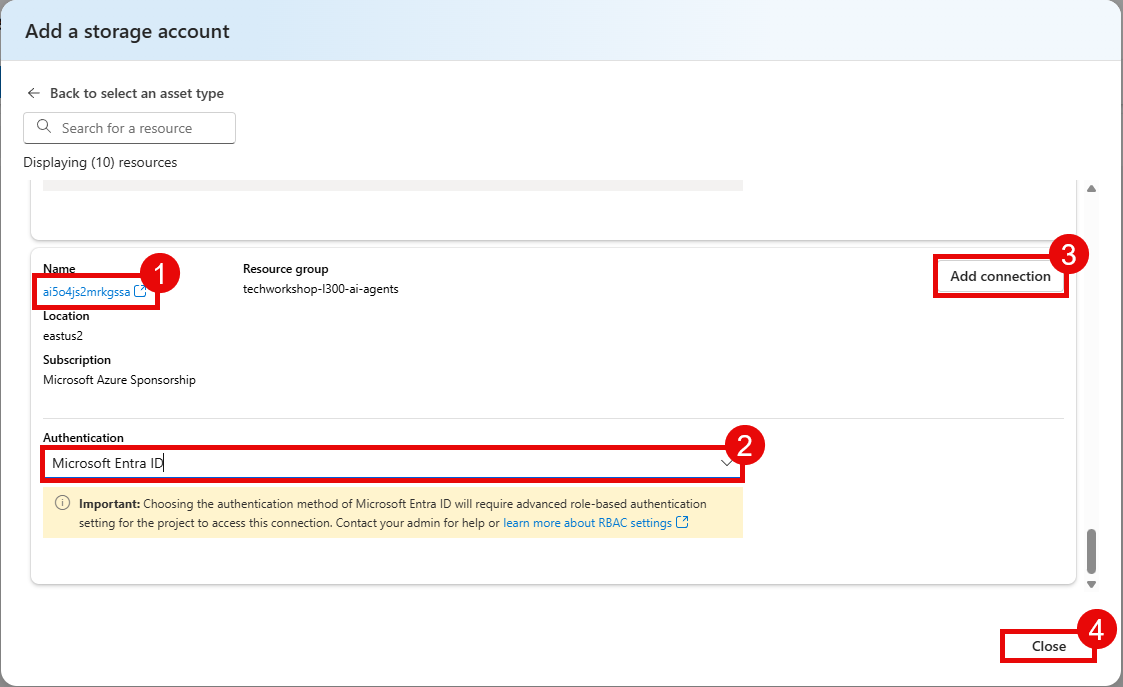Click the chevron on the Authentication dropdown
This screenshot has width=1123, height=687.
click(727, 462)
